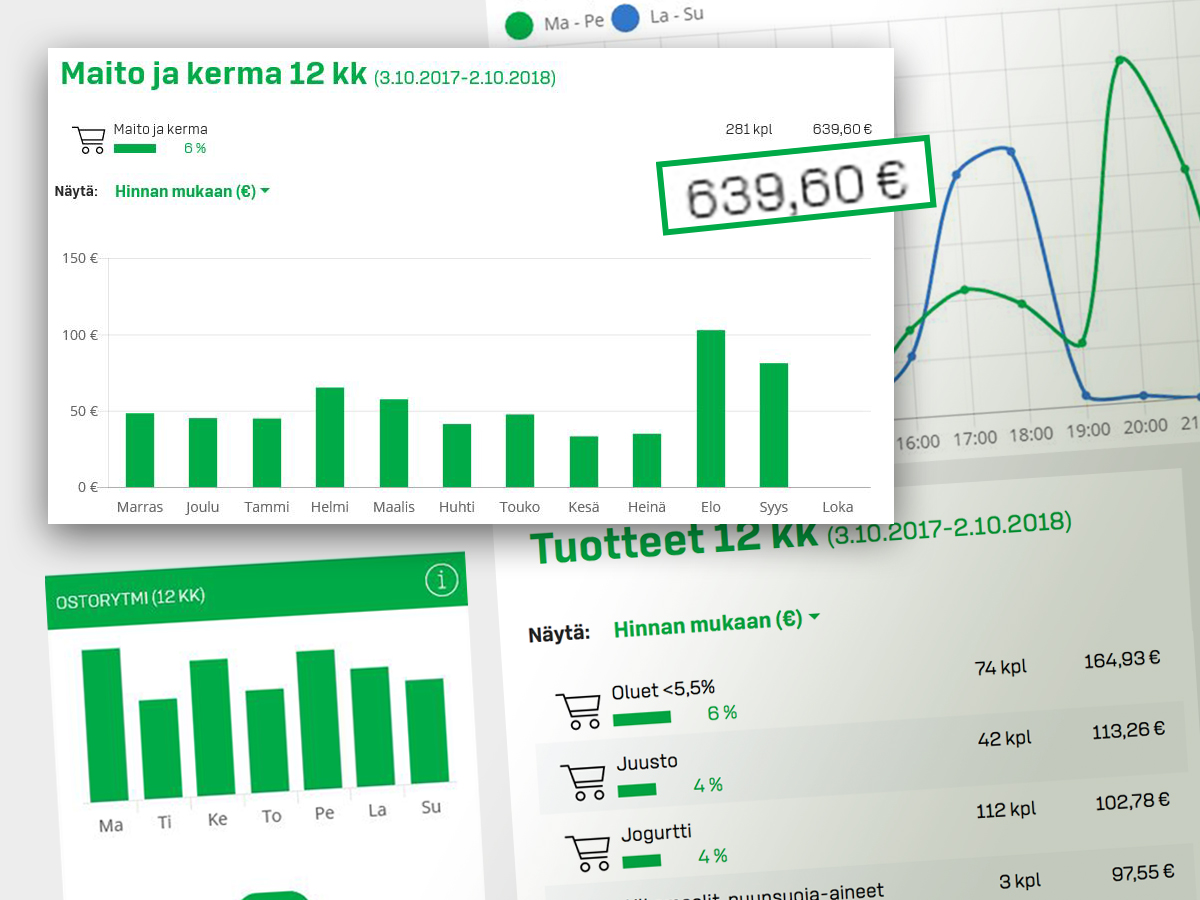Click the 102,78 € price value
Viewport: 1200px width, 900px height.
1133,801
